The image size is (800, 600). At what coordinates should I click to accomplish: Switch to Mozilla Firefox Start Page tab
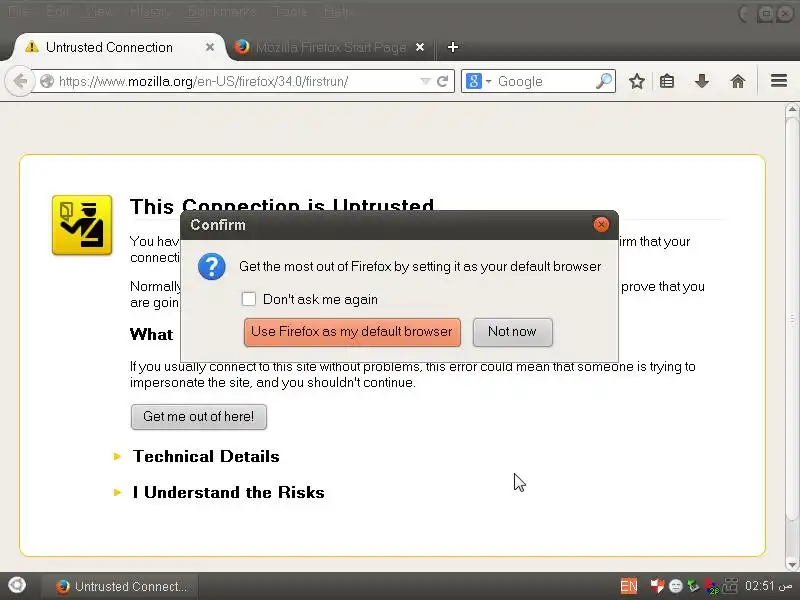coord(331,47)
